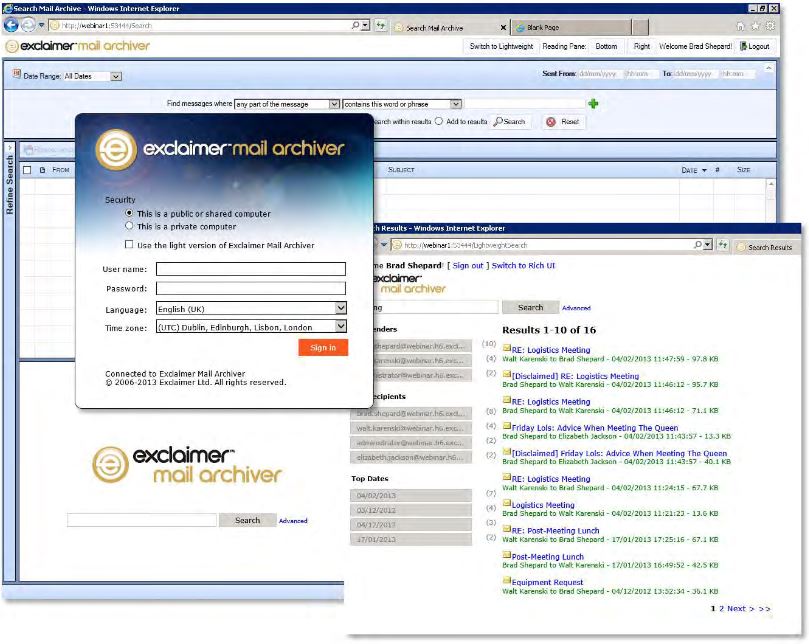Click the User name field

(x=251, y=269)
